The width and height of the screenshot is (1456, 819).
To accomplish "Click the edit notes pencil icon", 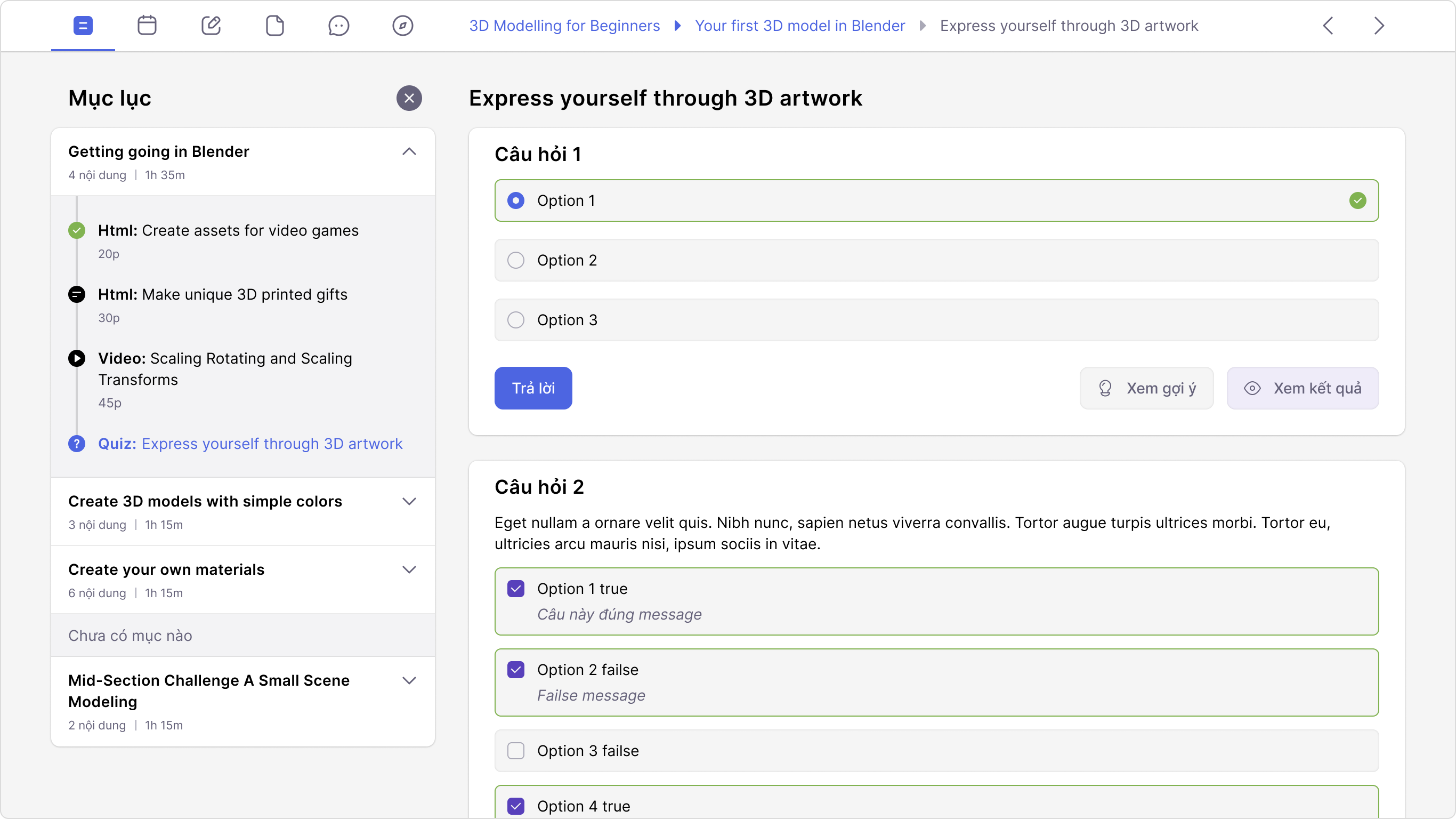I will (x=211, y=26).
